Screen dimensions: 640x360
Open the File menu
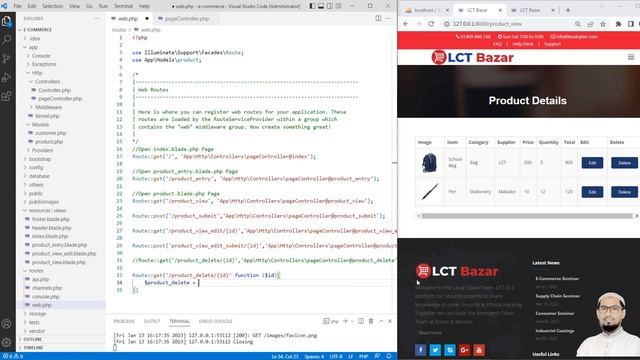(x=18, y=6)
